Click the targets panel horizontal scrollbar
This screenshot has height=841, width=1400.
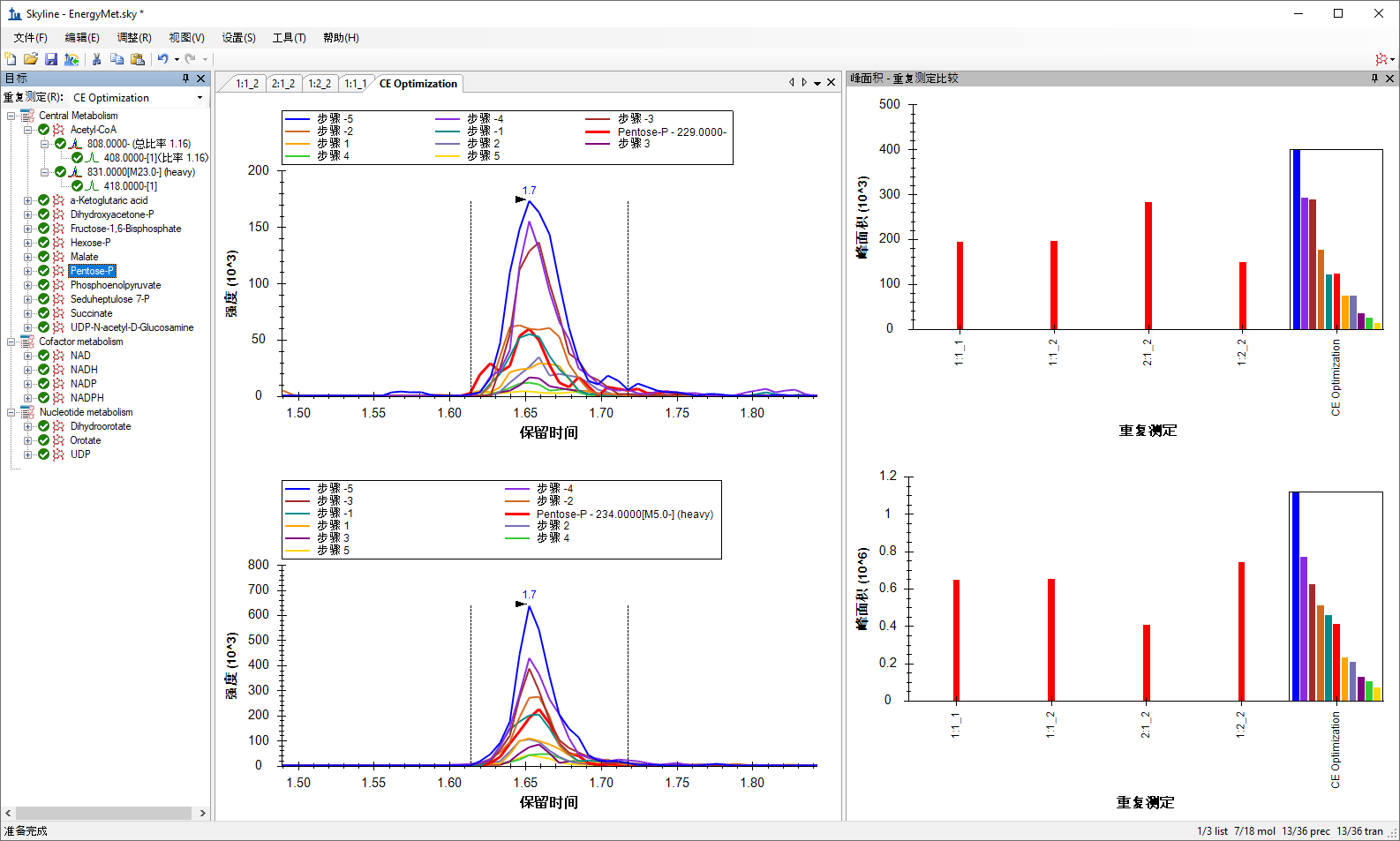(x=104, y=813)
